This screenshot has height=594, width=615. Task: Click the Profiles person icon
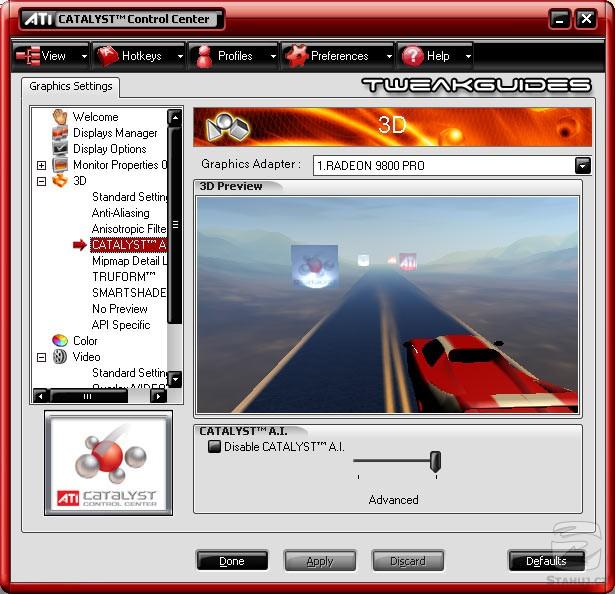click(x=204, y=56)
